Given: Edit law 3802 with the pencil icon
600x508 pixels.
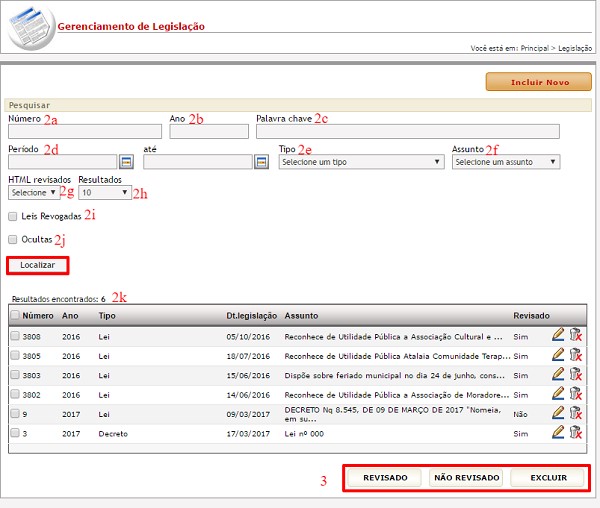Looking at the screenshot, I should pos(558,393).
